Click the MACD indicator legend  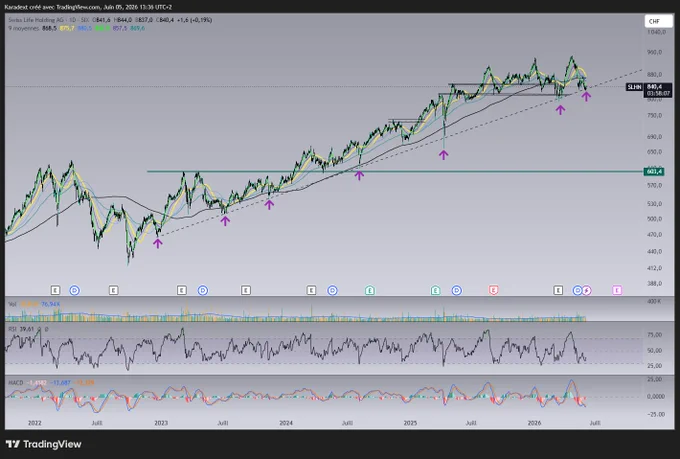(x=16, y=382)
